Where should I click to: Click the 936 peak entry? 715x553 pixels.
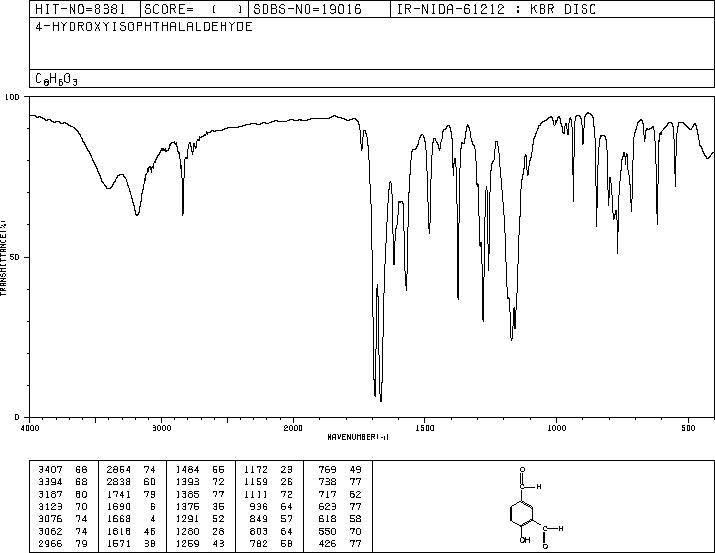pos(270,506)
